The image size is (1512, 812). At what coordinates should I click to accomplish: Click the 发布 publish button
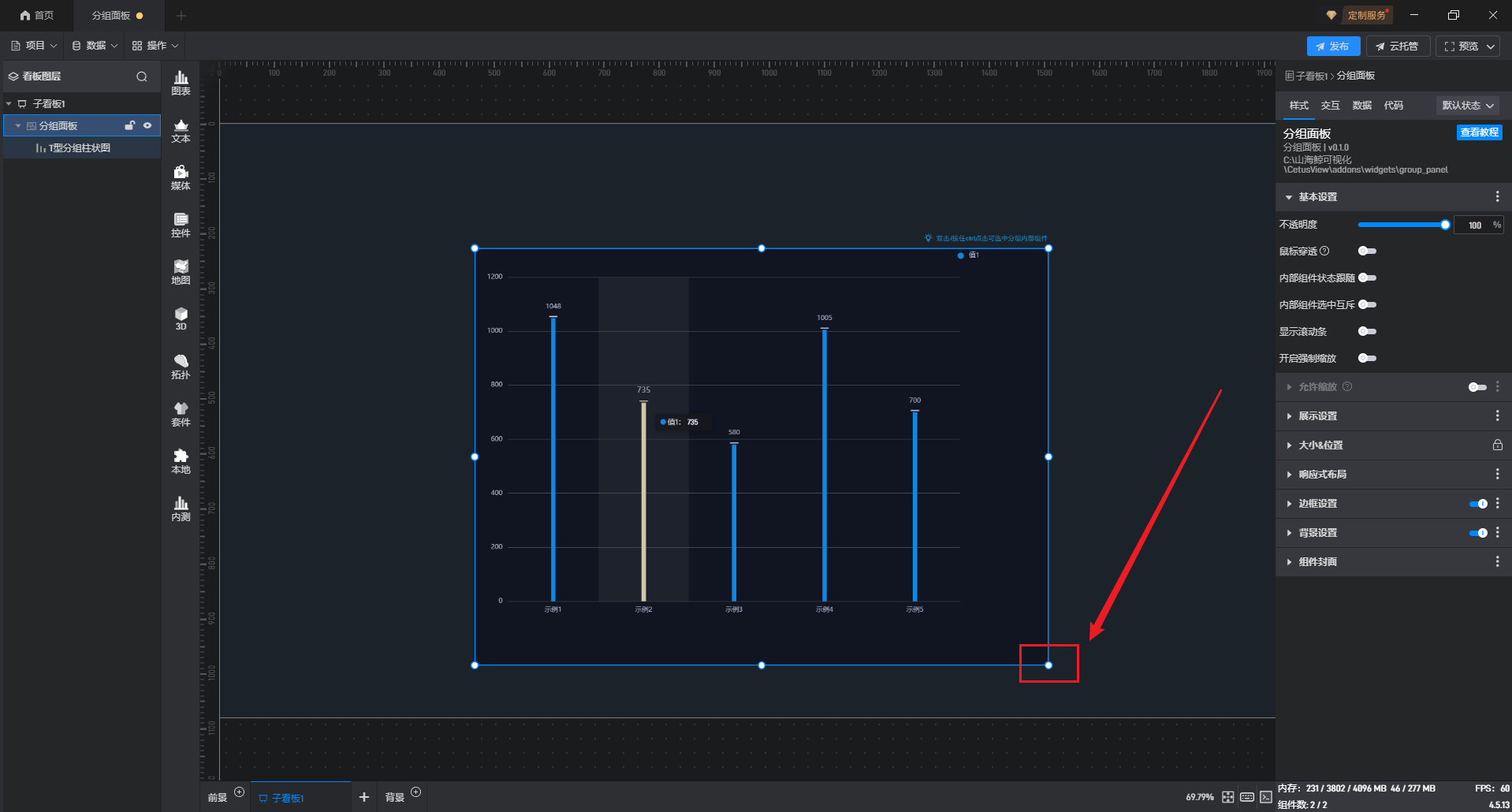[1332, 47]
